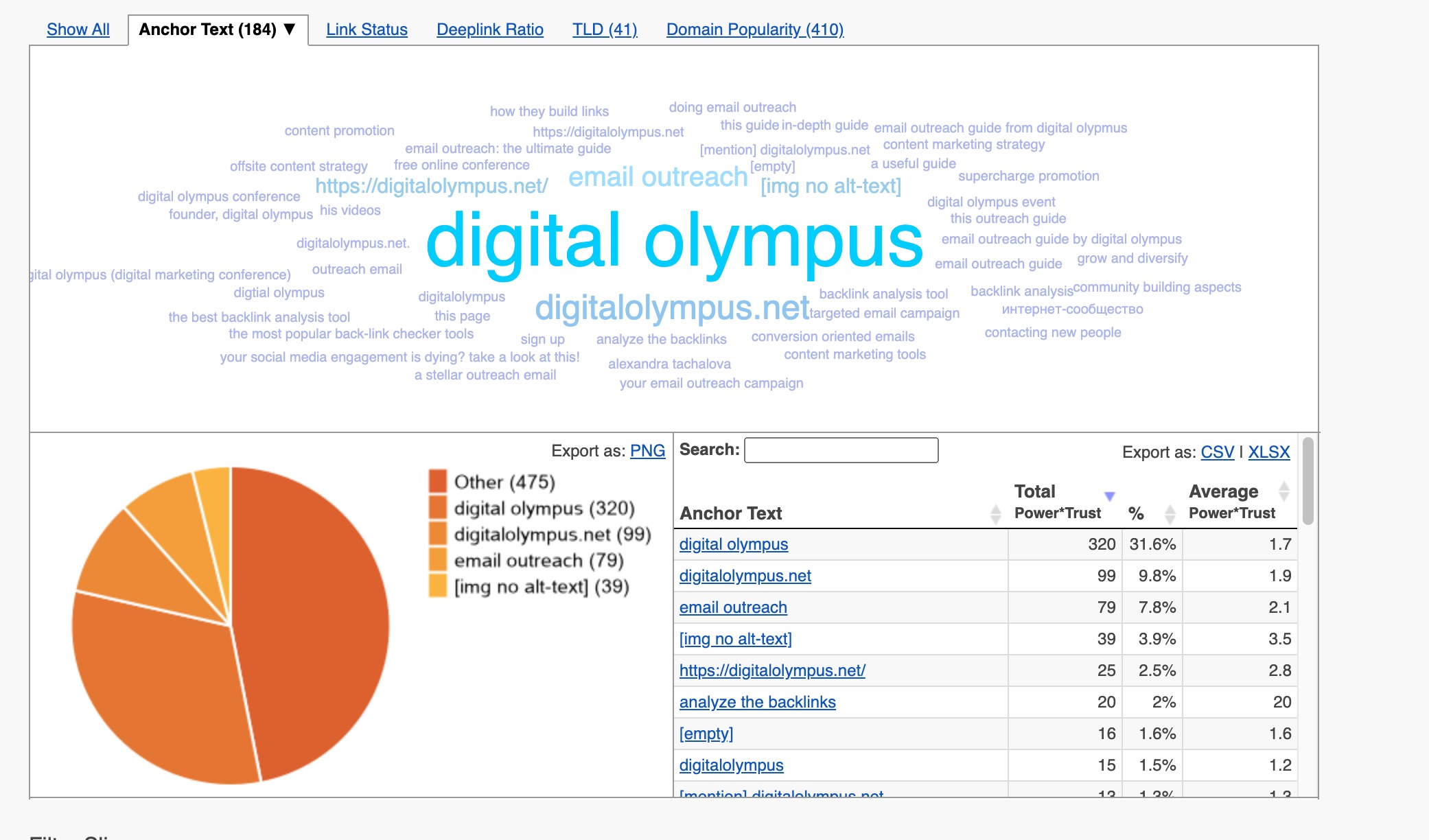The height and width of the screenshot is (840, 1429).
Task: Click 'free online conference' cloud word
Action: [x=461, y=165]
